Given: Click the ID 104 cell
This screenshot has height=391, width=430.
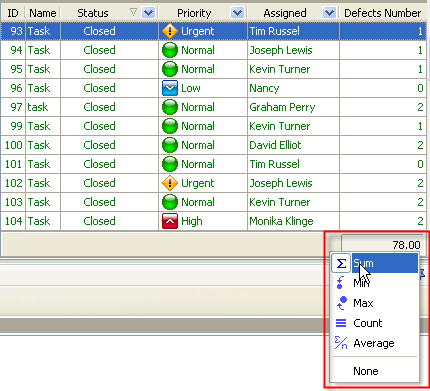Looking at the screenshot, I should pyautogui.click(x=13, y=221).
